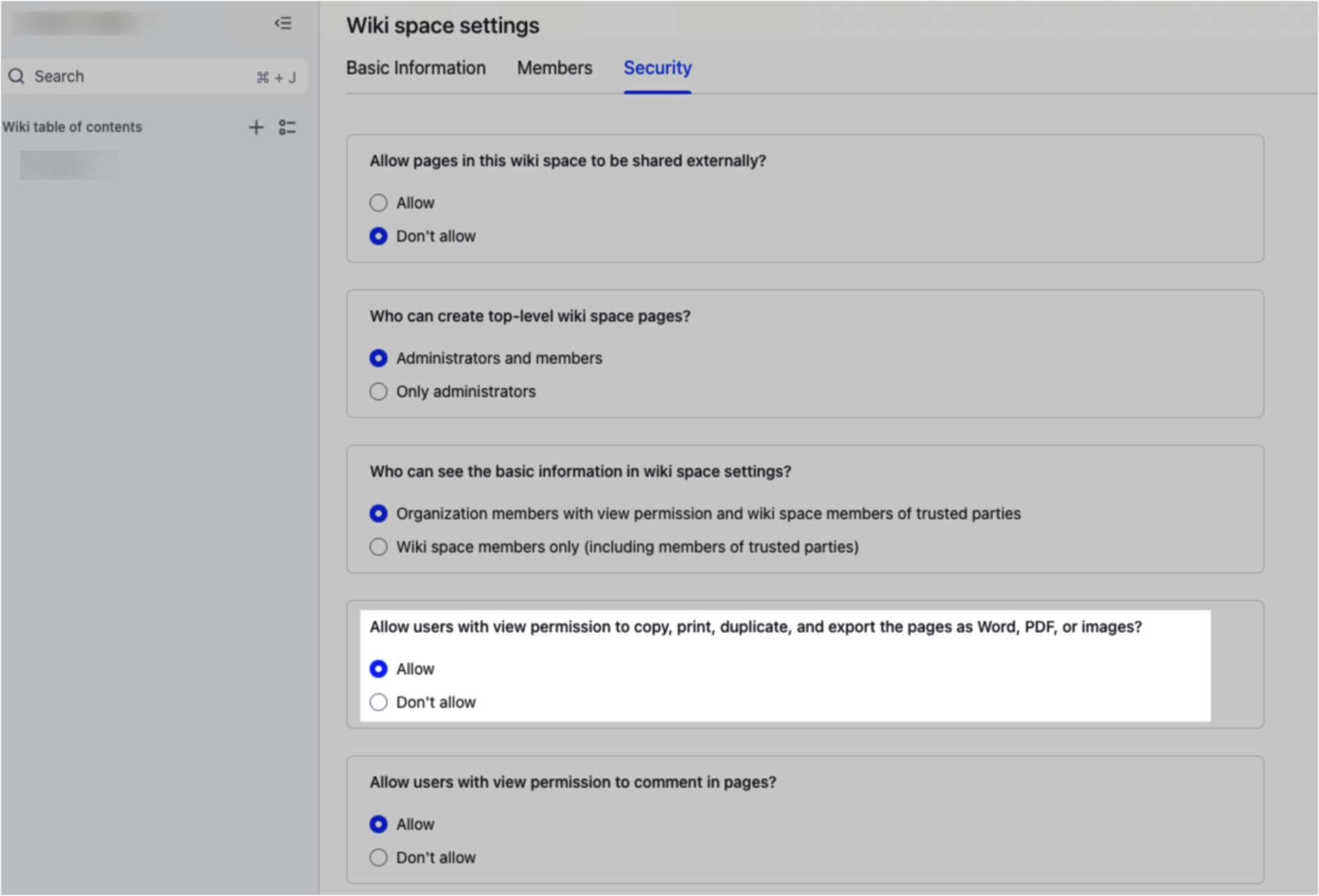
Task: Click the search magnifier icon
Action: coord(17,76)
